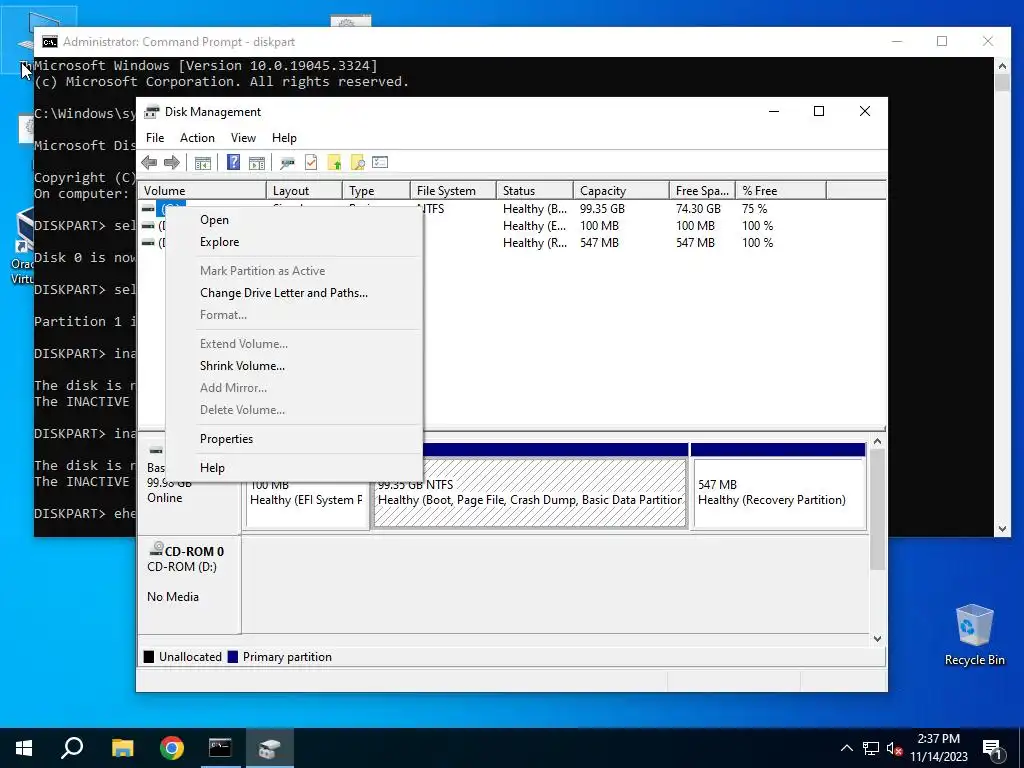The width and height of the screenshot is (1024, 768).
Task: Click the yellow folder with green arrow icon
Action: 334,163
